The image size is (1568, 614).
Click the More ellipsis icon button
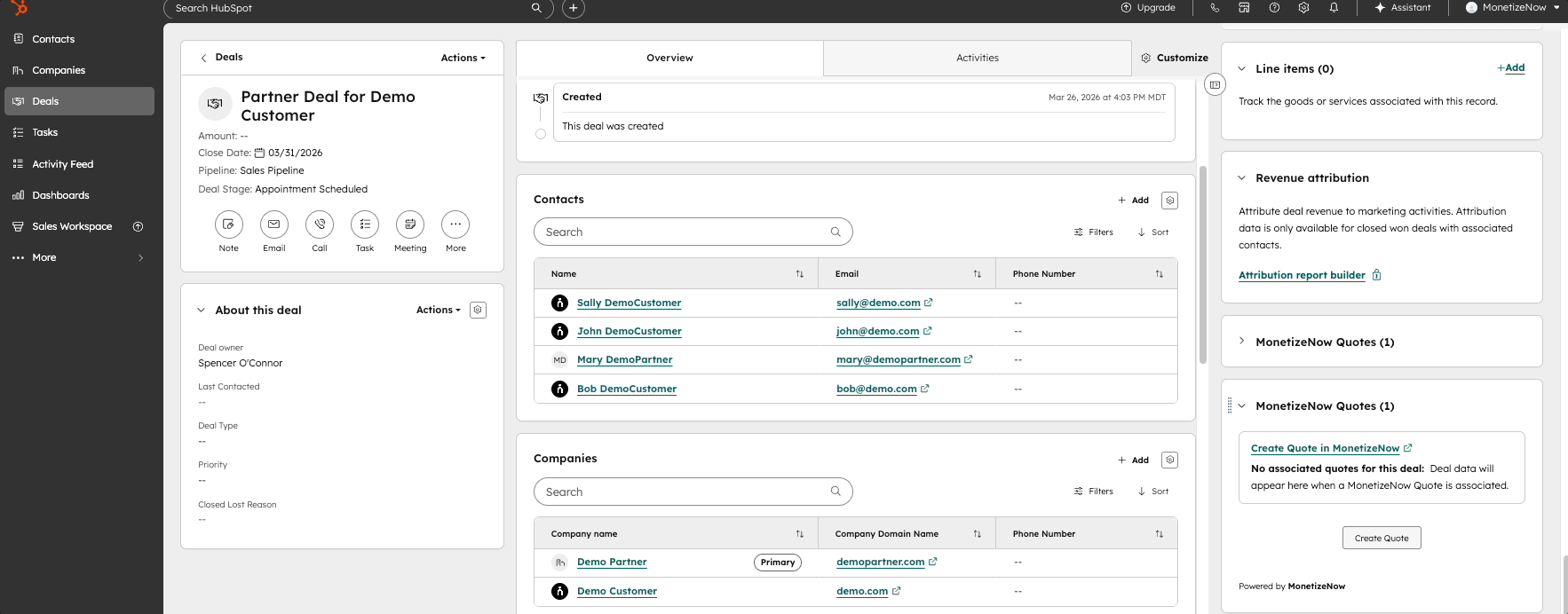coord(455,224)
